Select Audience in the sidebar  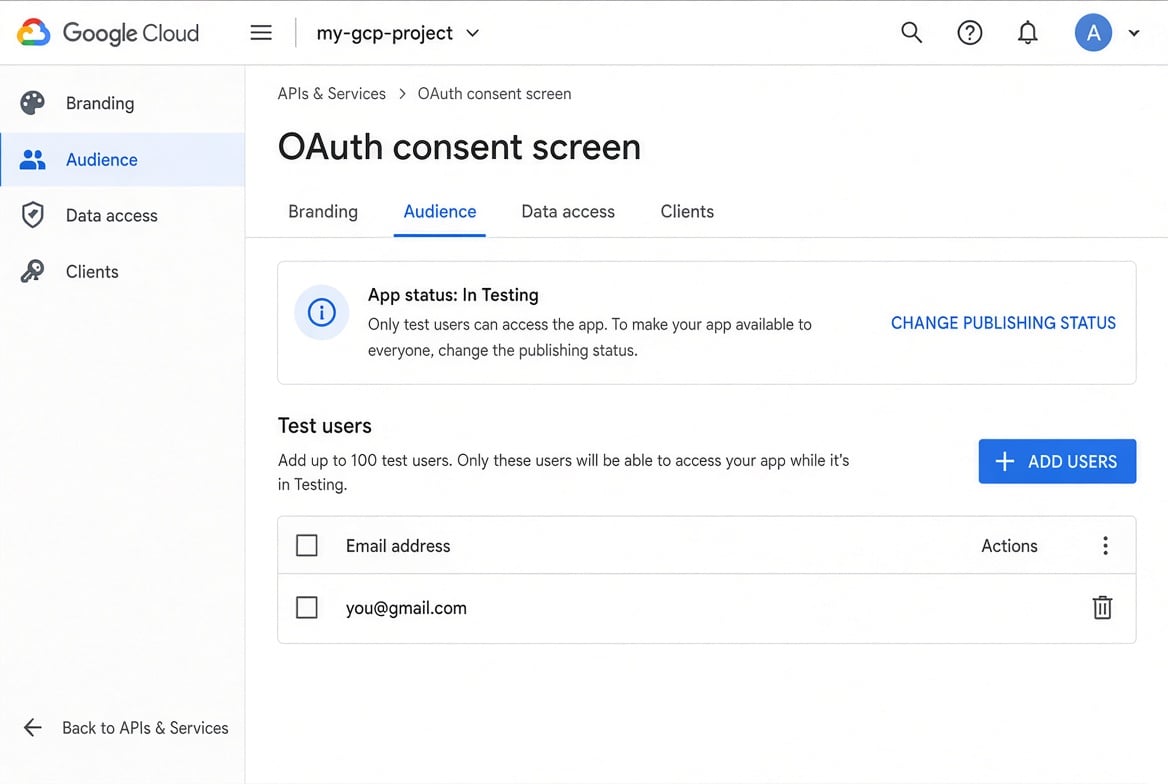[x=122, y=159]
